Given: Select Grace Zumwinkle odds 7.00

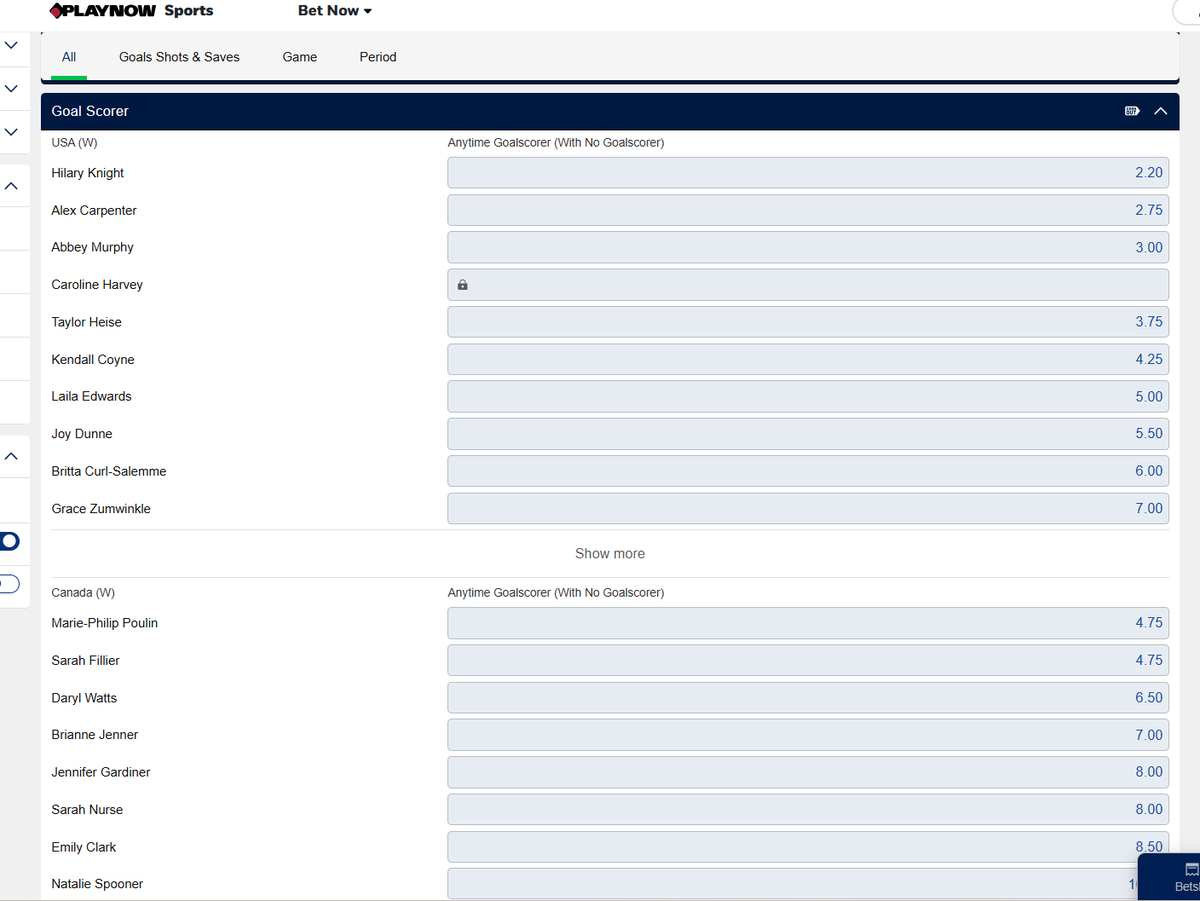Looking at the screenshot, I should pos(808,508).
